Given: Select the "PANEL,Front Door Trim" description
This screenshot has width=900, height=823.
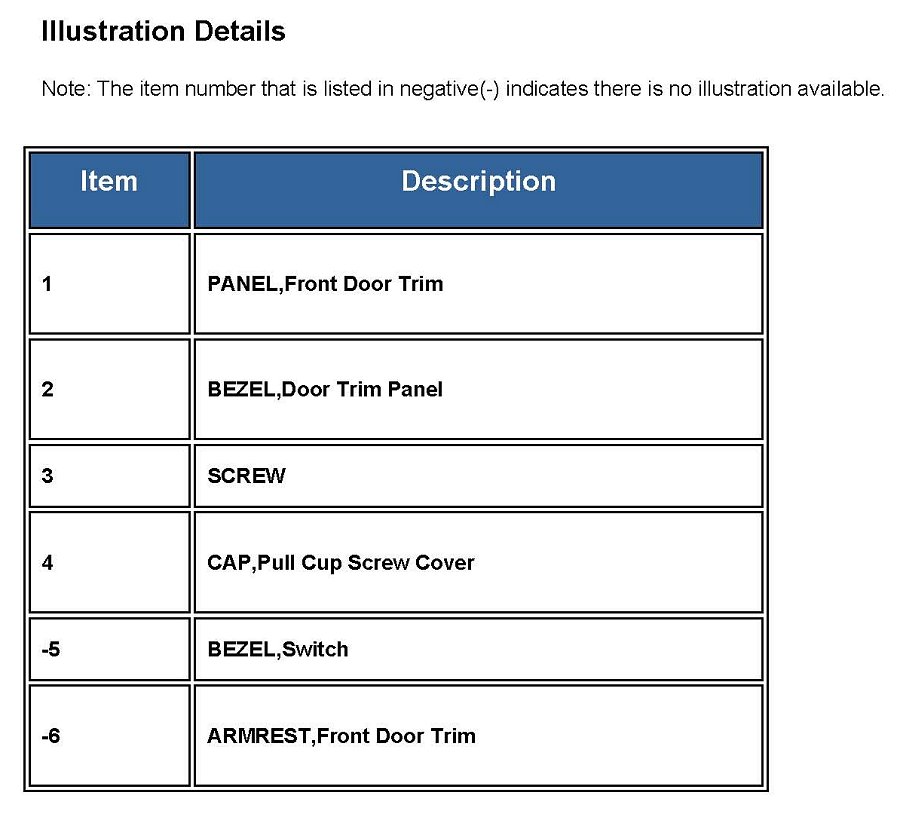Looking at the screenshot, I should pos(325,284).
